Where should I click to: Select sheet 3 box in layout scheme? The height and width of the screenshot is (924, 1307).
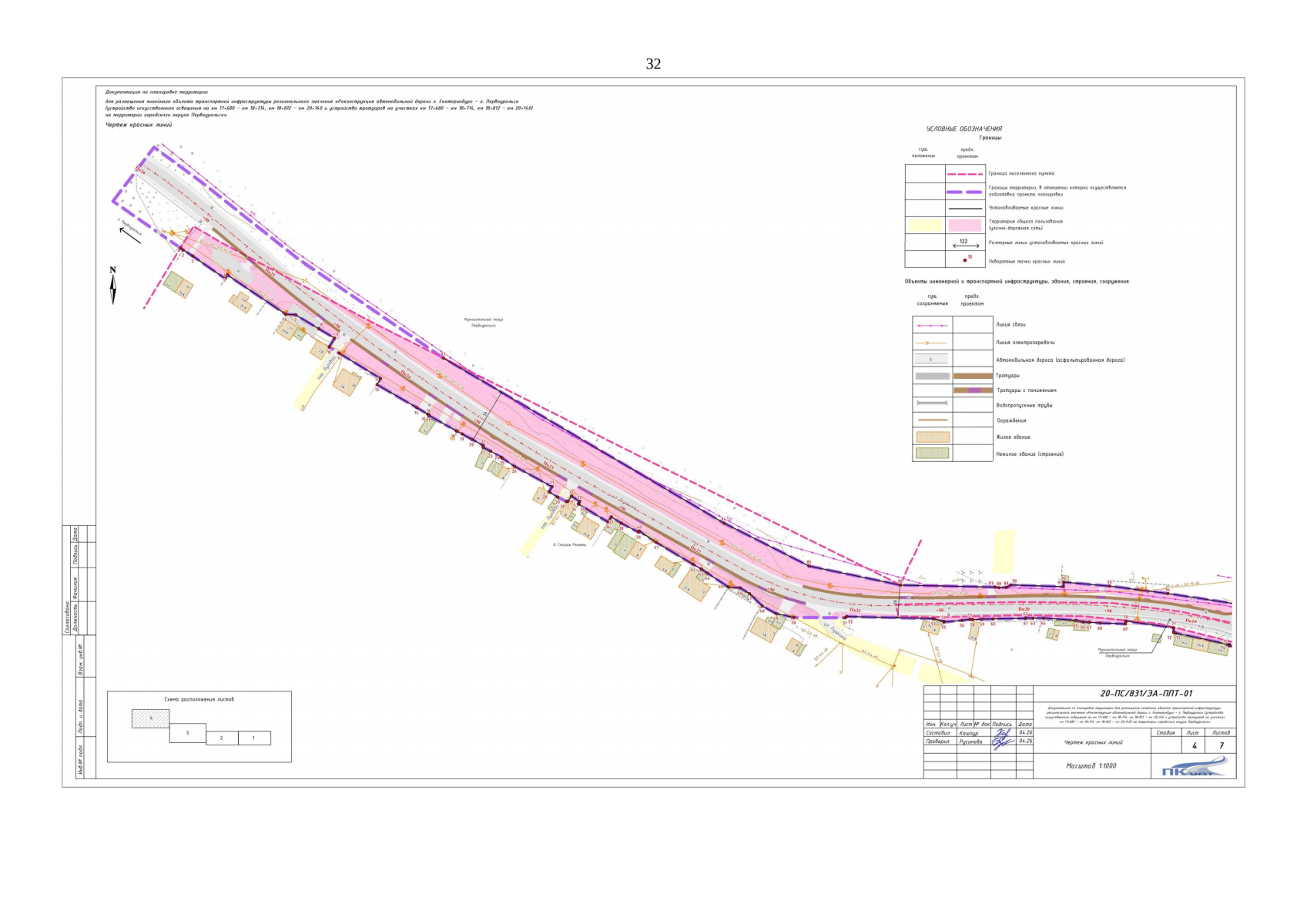coord(188,733)
